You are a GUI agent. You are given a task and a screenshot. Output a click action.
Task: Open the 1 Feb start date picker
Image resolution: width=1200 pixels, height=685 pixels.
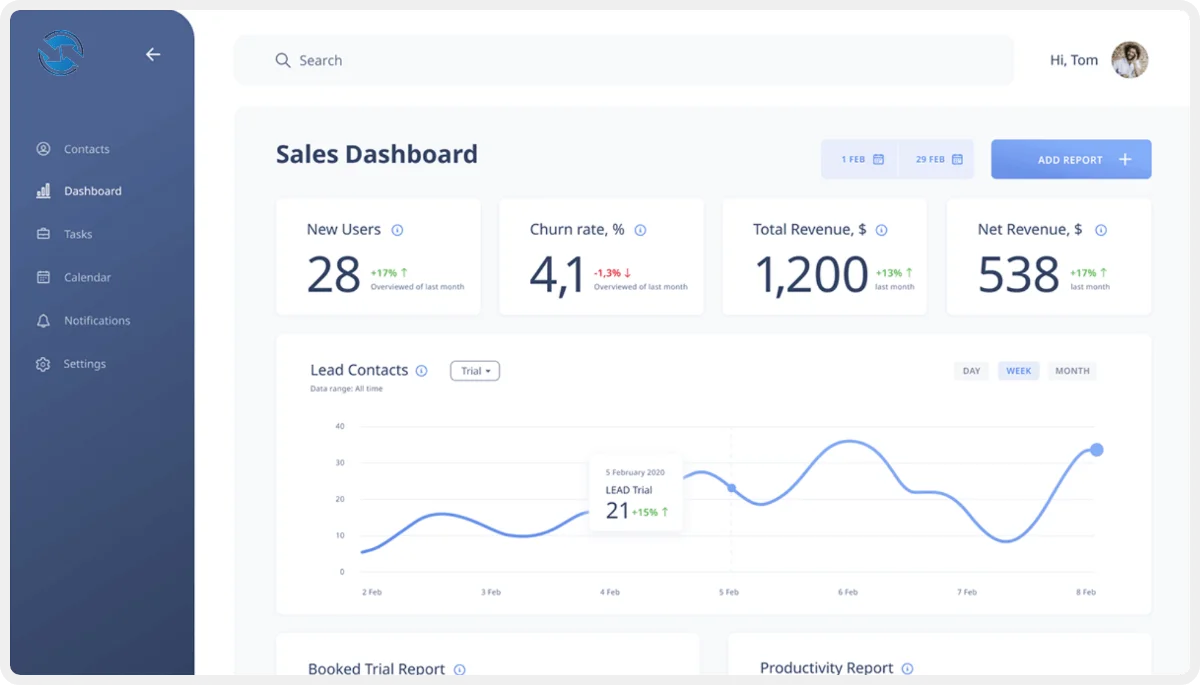tap(861, 160)
